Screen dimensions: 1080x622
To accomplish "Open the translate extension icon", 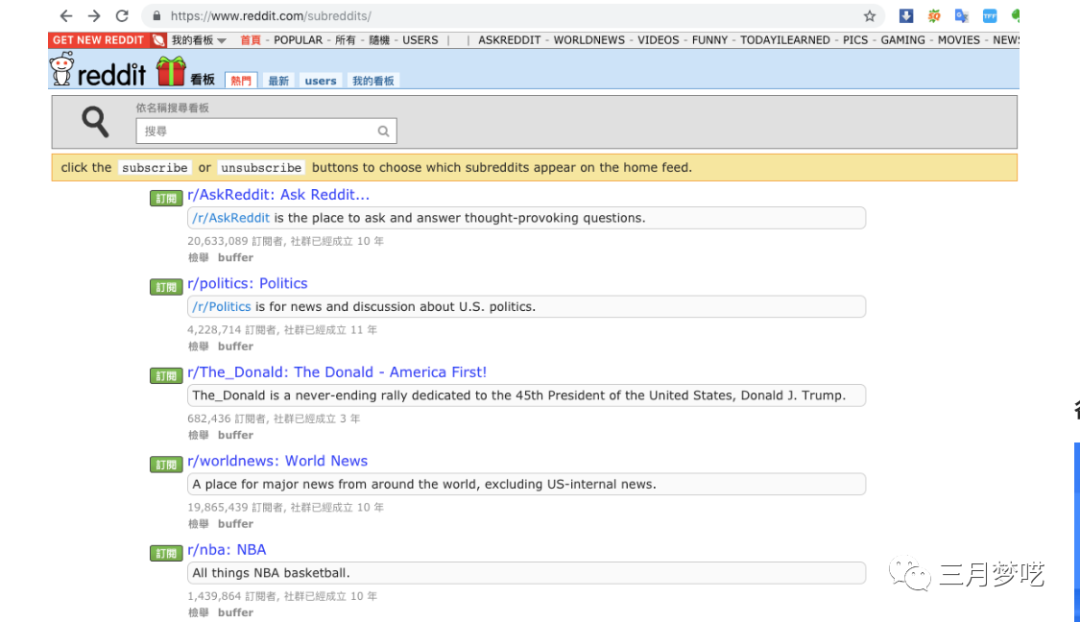I will pos(961,16).
